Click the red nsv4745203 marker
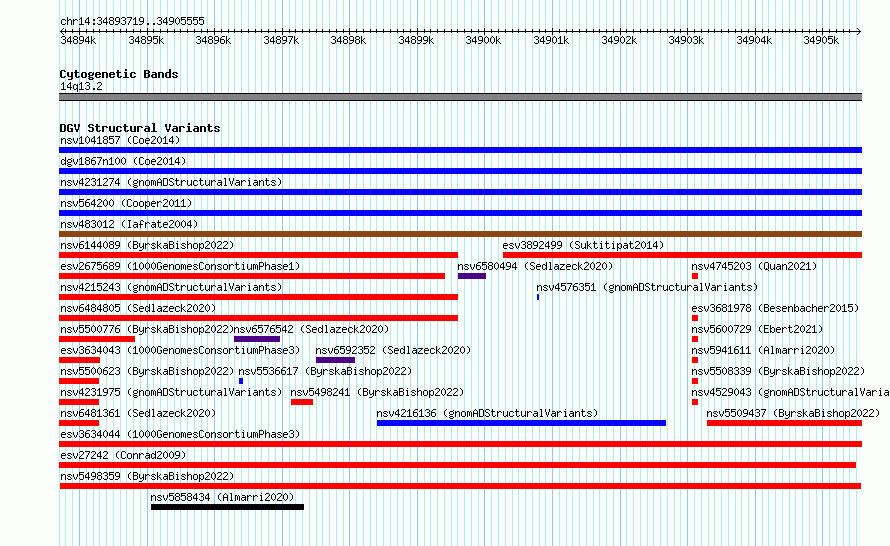890x546 pixels. pyautogui.click(x=695, y=276)
